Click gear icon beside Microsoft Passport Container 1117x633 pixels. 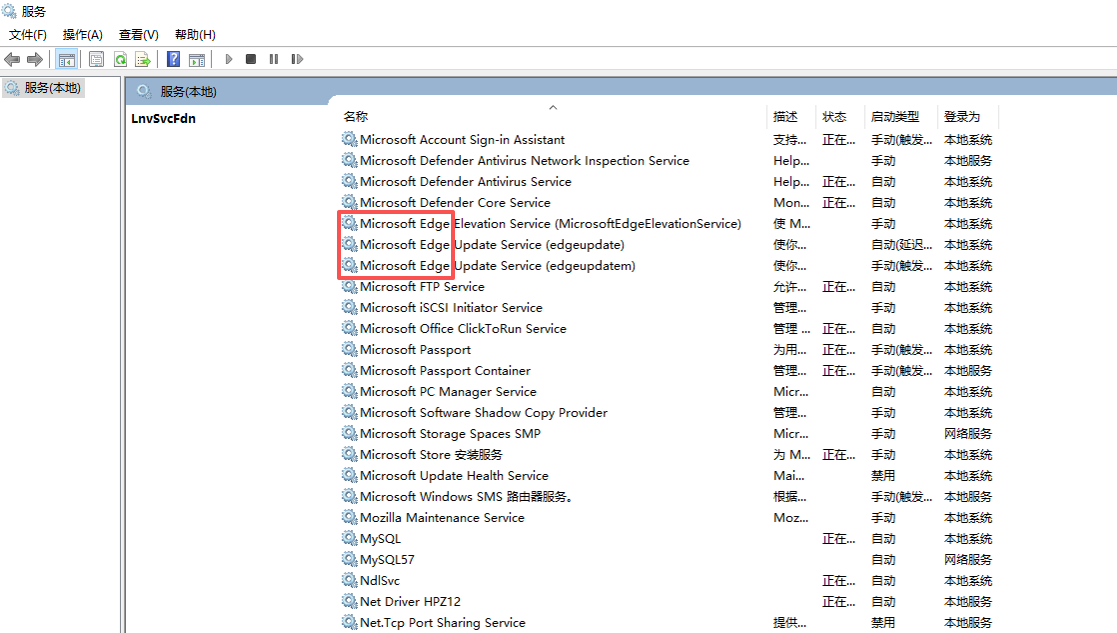[x=349, y=370]
